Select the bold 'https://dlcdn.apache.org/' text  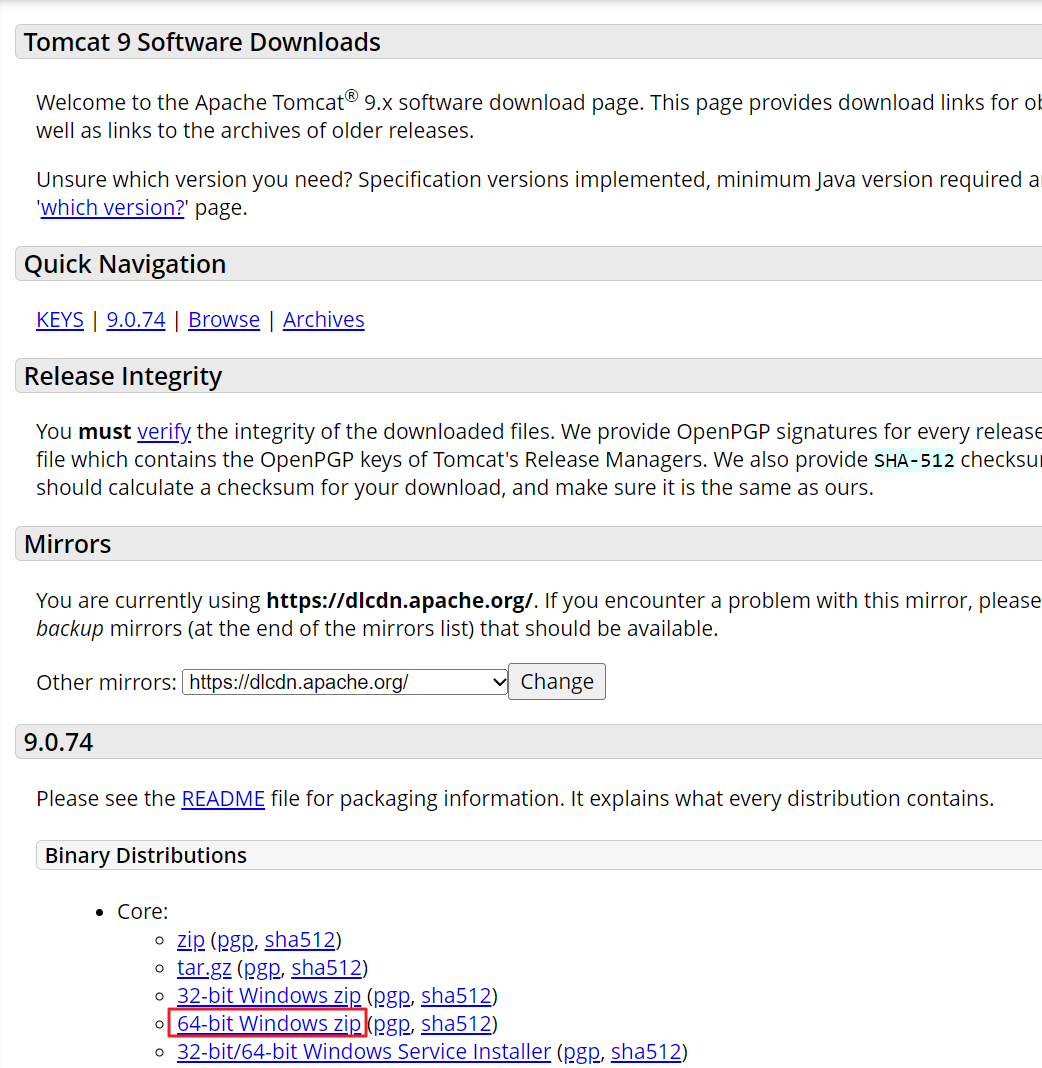pyautogui.click(x=399, y=600)
